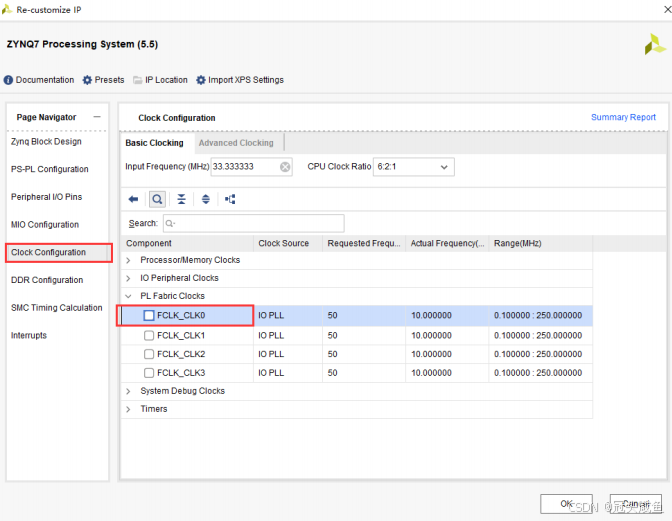Collapse the PL Fabric Clocks group
This screenshot has width=672, height=521.
(x=128, y=296)
